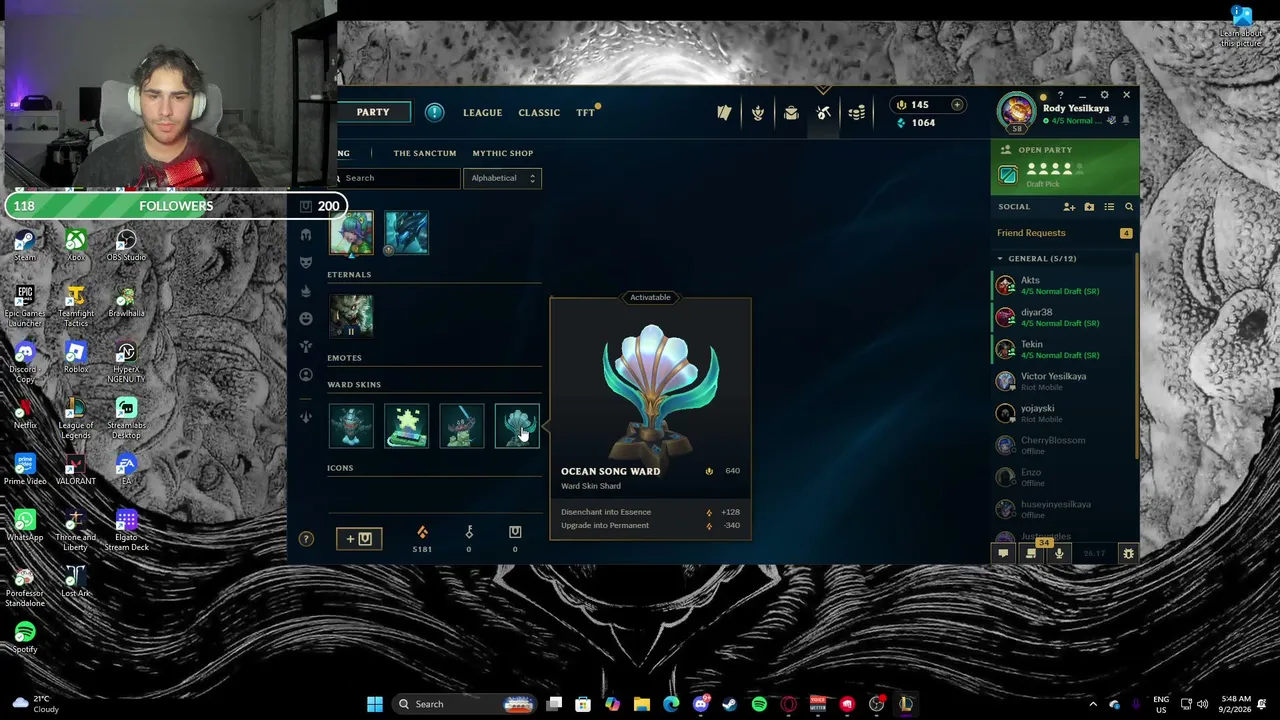Open the help question mark icon
This screenshot has height=720, width=1280.
(x=306, y=539)
